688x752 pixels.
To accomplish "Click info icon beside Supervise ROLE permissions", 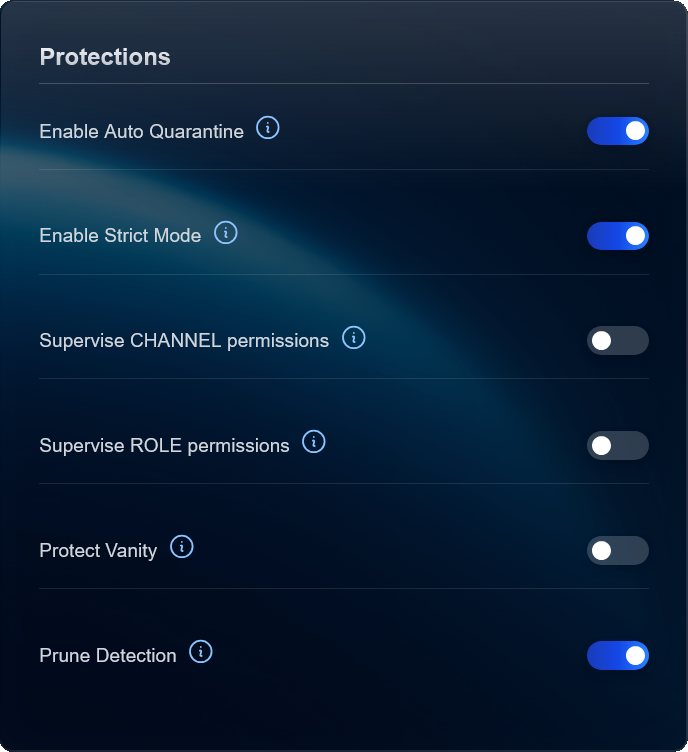I will pyautogui.click(x=314, y=442).
